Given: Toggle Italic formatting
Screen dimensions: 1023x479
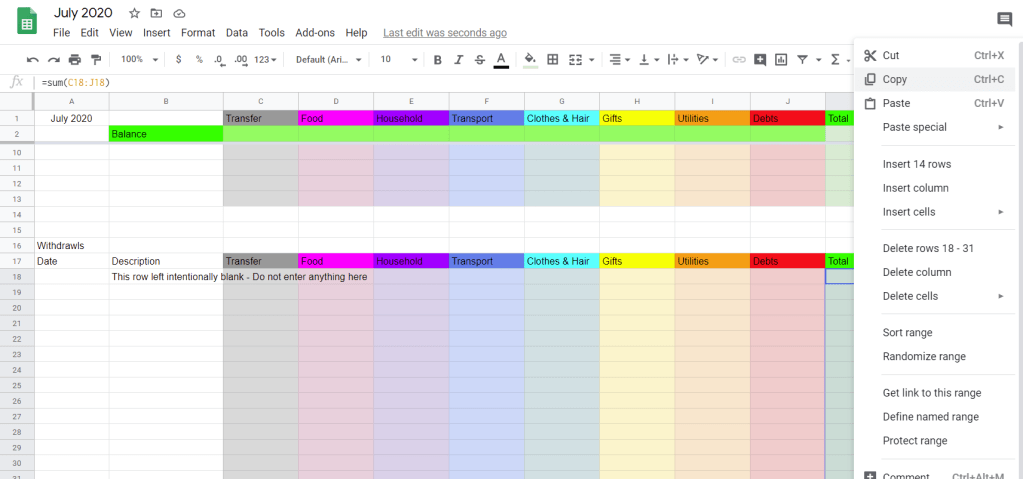Looking at the screenshot, I should coord(458,60).
